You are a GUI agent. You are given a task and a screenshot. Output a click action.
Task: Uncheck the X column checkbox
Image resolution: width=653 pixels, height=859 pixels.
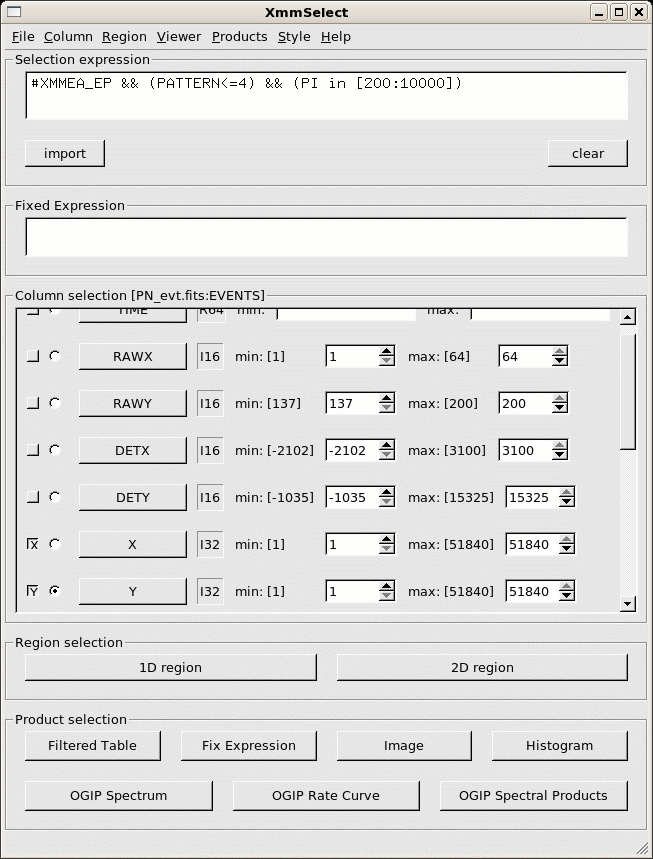coord(33,544)
